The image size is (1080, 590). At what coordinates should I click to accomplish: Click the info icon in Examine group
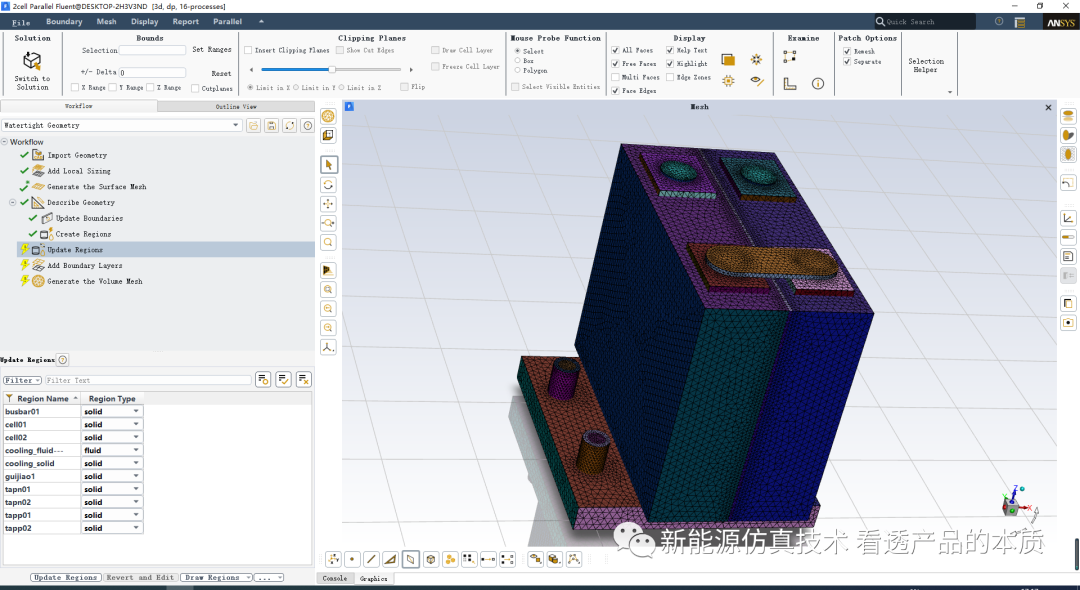point(817,83)
